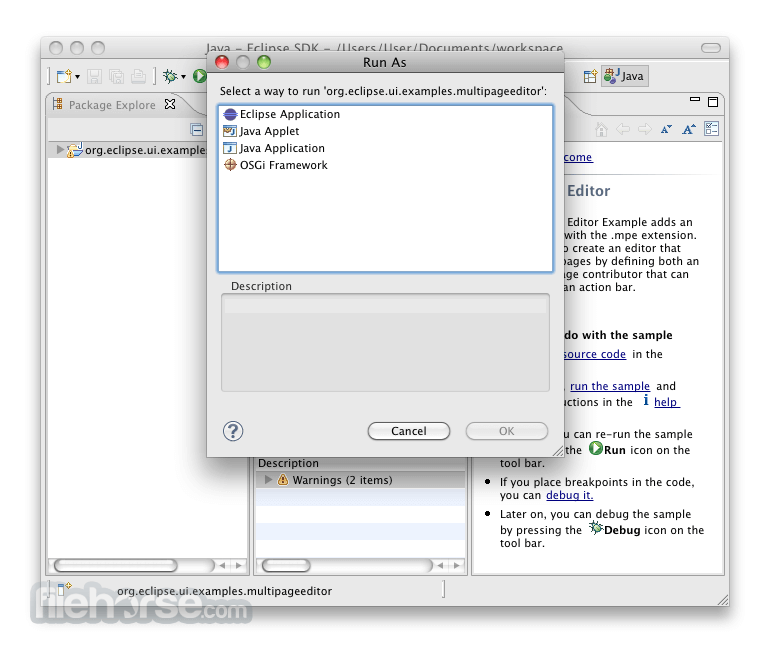Open the 'run the sample' link

tap(610, 386)
